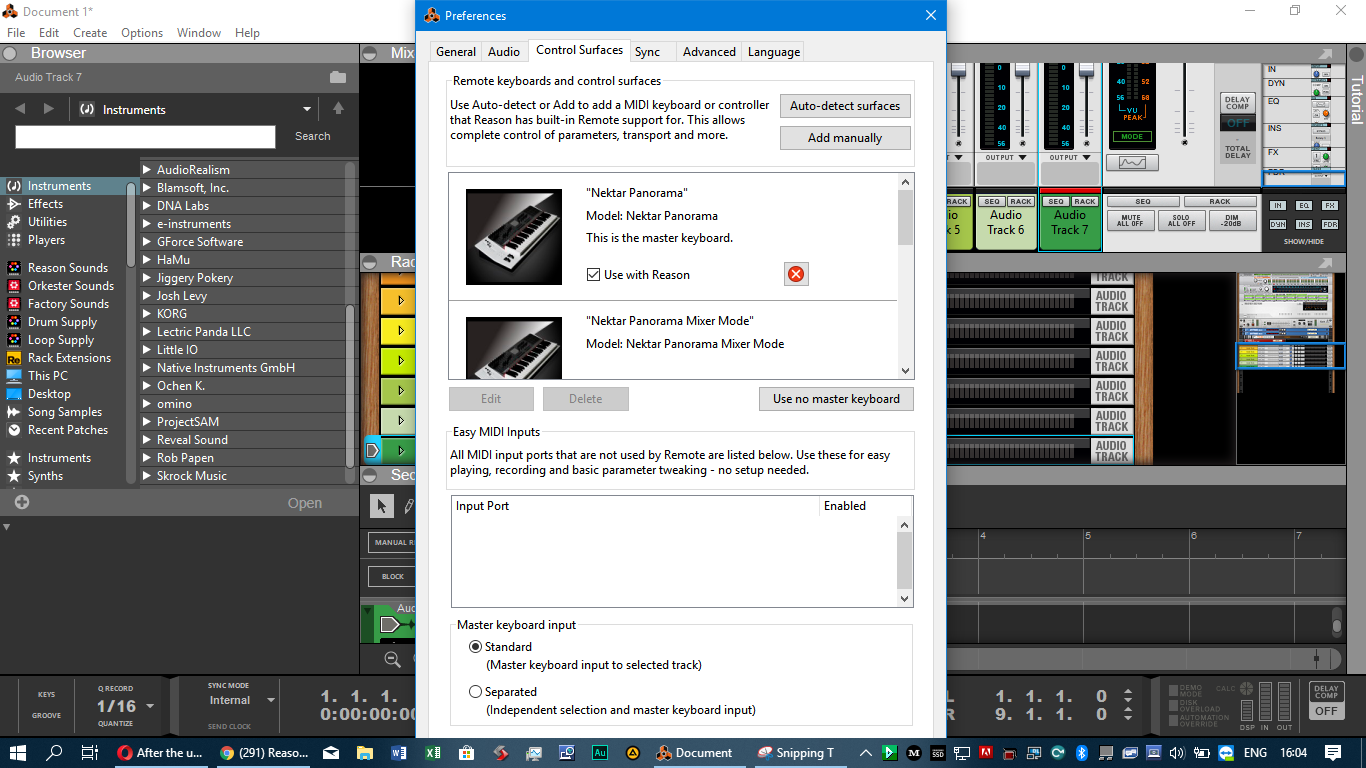The image size is (1366, 768).
Task: Toggle EQ section show/hide in mixer
Action: [x=1304, y=205]
